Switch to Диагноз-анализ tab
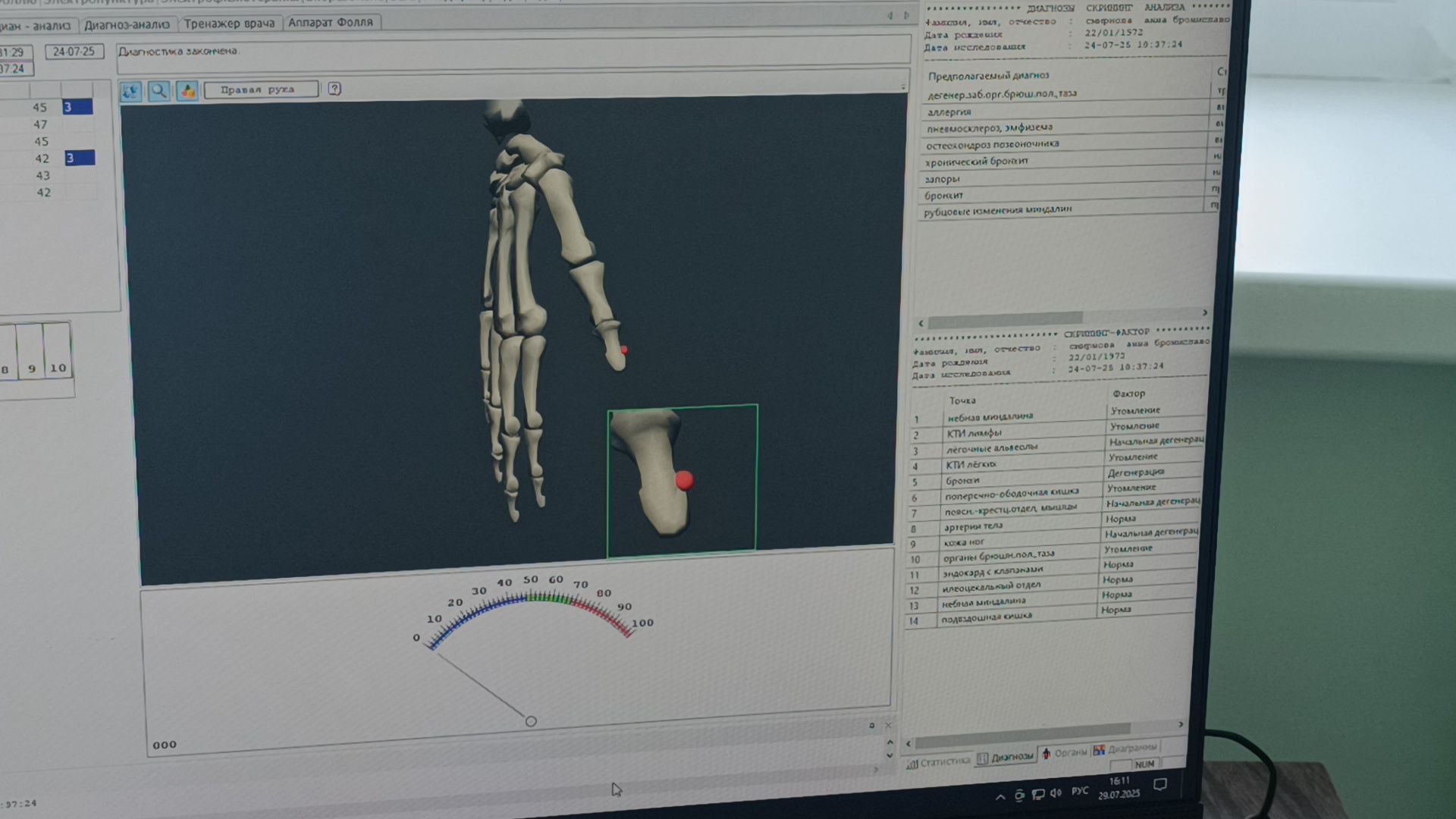This screenshot has height=819, width=1456. [x=127, y=25]
